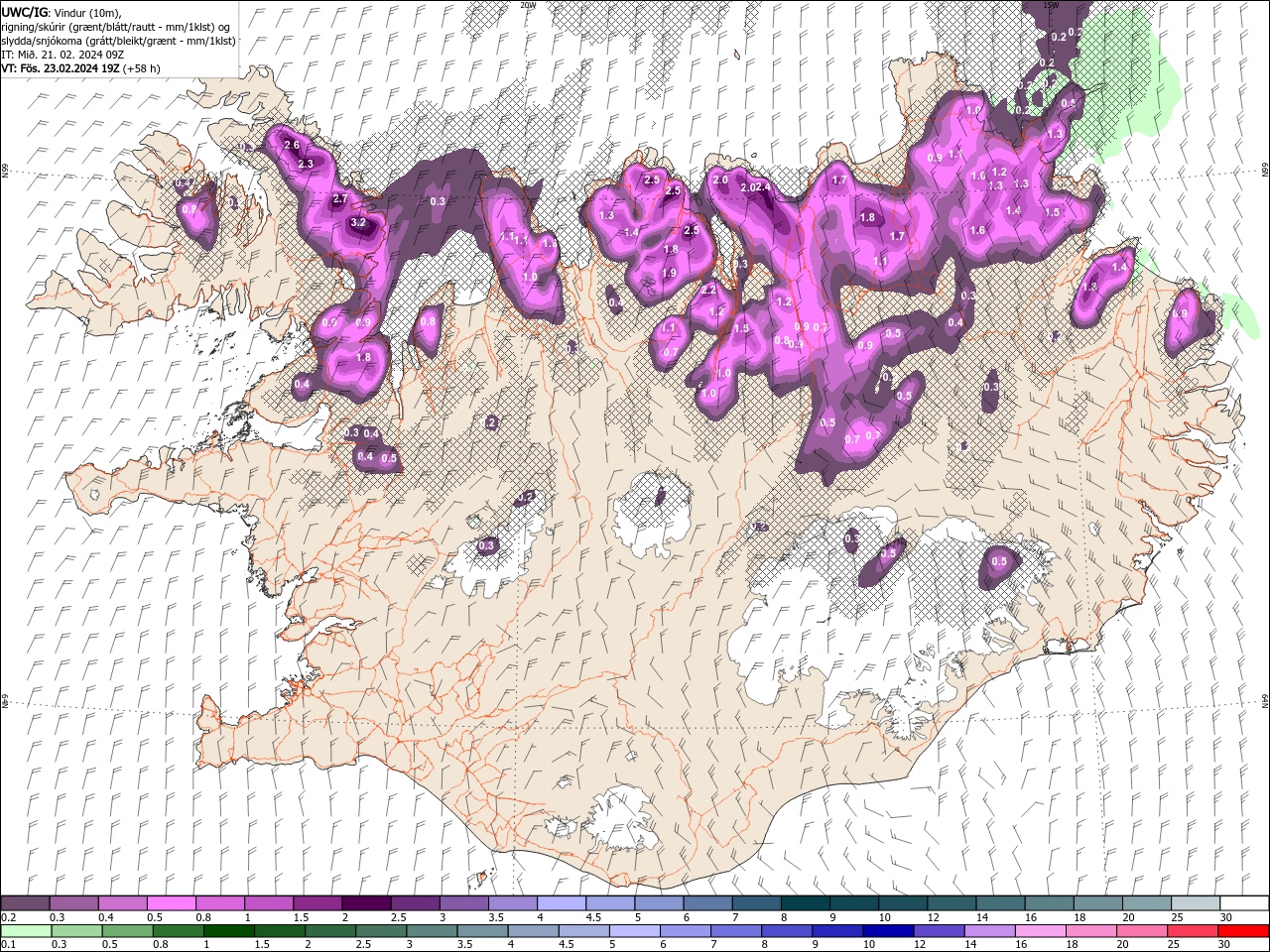Viewport: 1270px width, 952px height.
Task: Select the light lavender 4 swatch in upper legend
Action: [561, 903]
